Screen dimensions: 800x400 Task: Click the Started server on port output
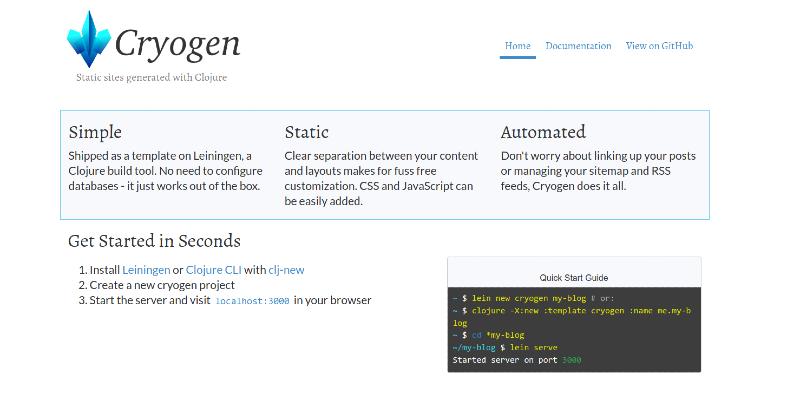tap(517, 360)
